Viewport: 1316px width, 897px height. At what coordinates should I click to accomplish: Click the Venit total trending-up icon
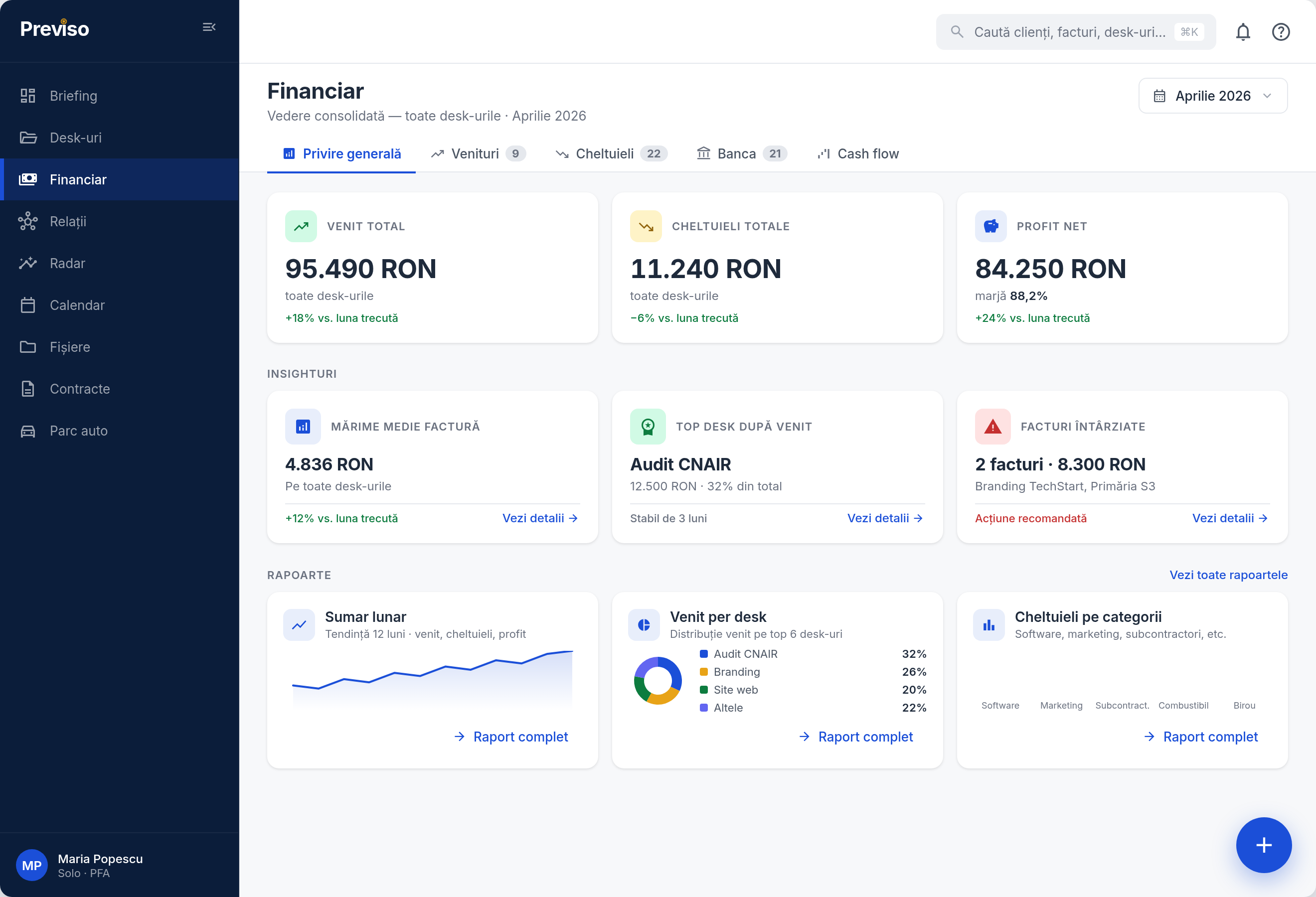tap(301, 226)
